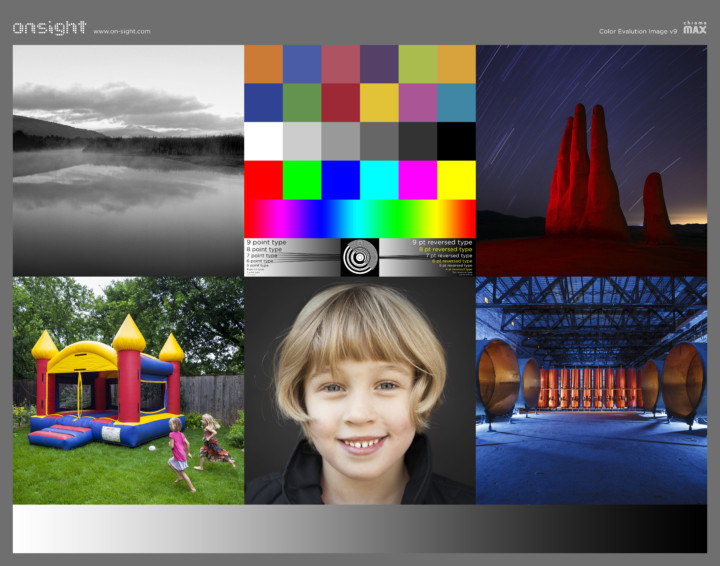This screenshot has height=566, width=720.
Task: Click the Color Evaluation Image v9 label
Action: [x=638, y=31]
